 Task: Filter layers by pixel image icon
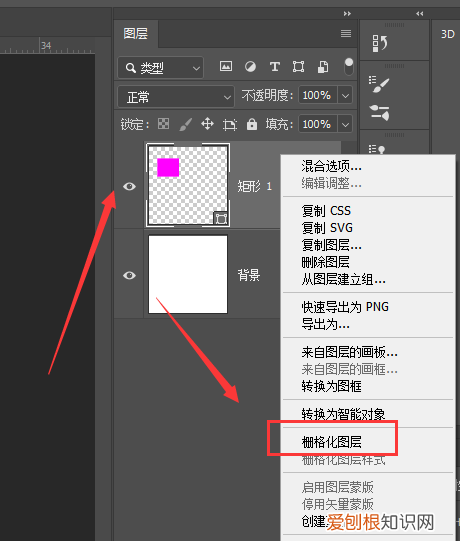(x=226, y=66)
